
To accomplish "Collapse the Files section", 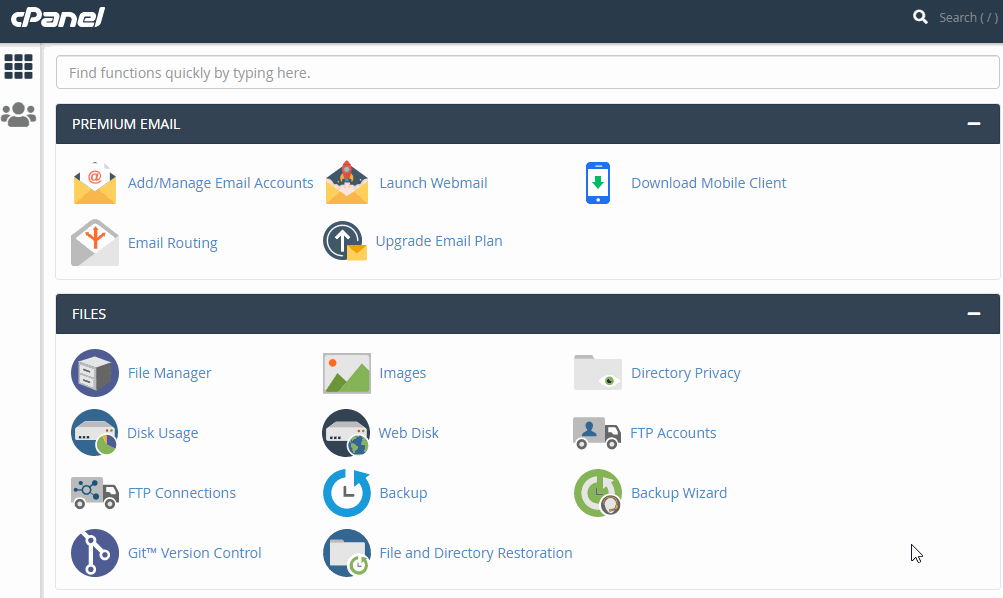I will pos(974,314).
